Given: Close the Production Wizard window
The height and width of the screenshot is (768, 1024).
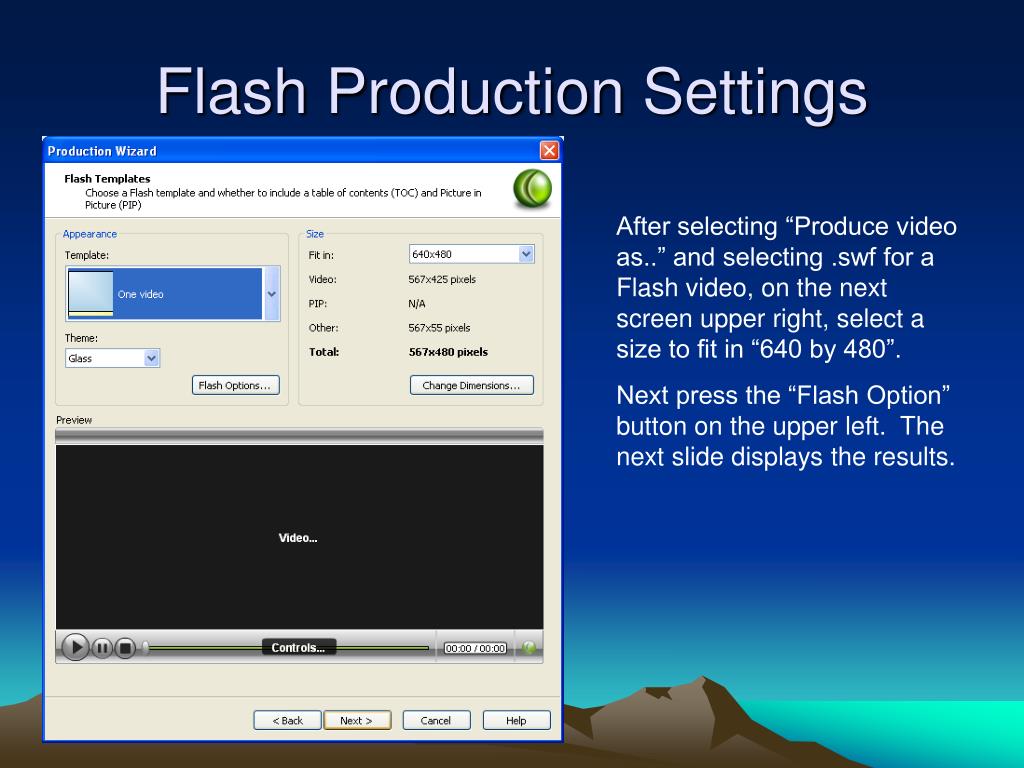Looking at the screenshot, I should 549,151.
